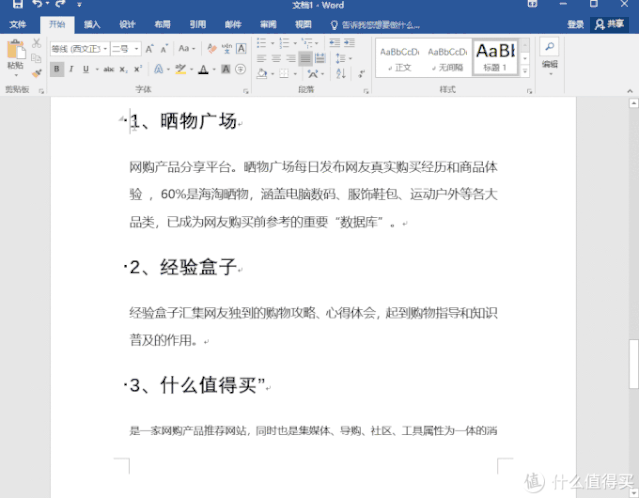Redo the last action
This screenshot has width=639, height=498.
(x=60, y=4)
